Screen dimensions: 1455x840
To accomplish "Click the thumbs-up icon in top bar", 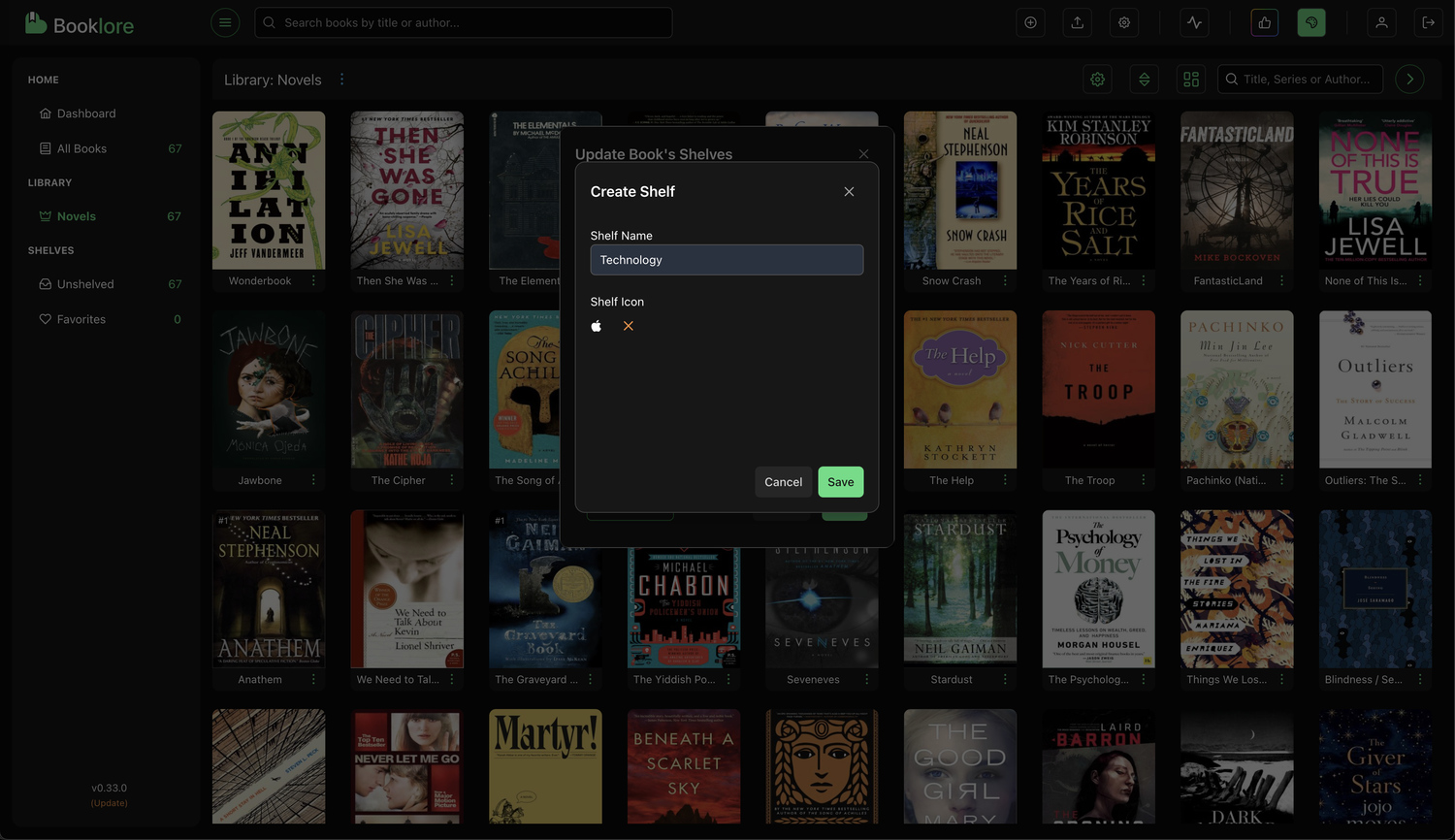I will [x=1265, y=22].
